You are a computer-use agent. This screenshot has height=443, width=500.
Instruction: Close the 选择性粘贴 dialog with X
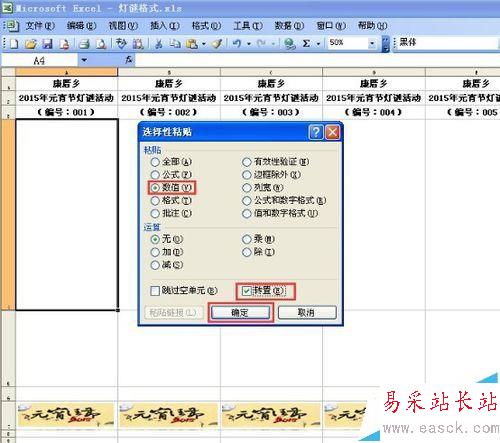click(332, 132)
